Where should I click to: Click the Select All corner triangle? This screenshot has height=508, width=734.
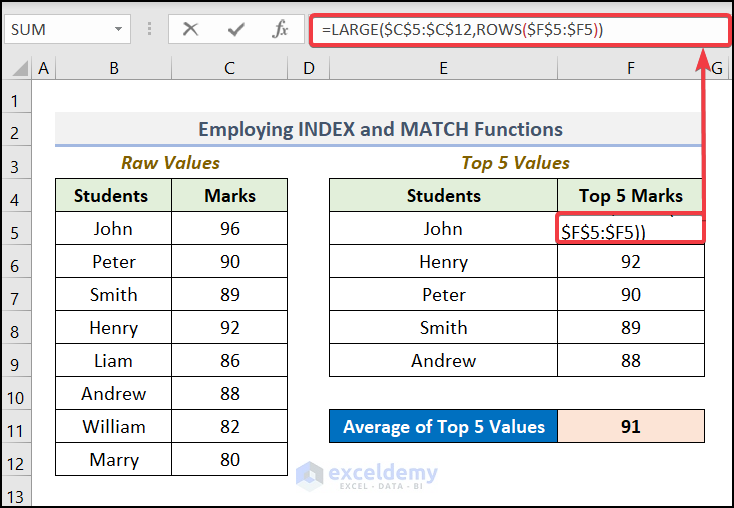16,68
